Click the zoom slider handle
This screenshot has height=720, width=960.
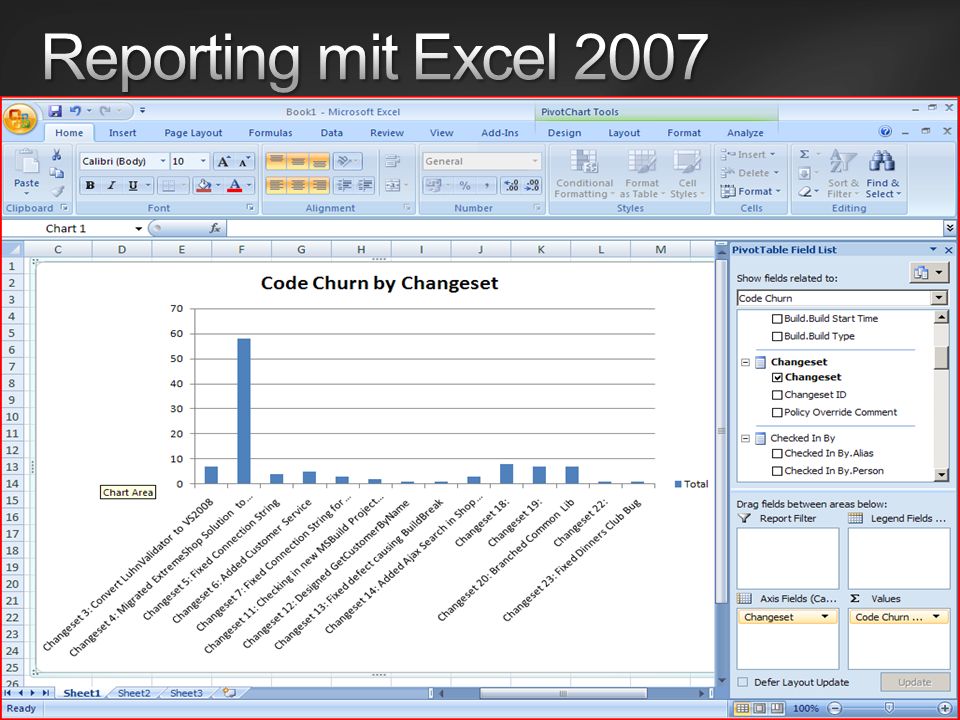pos(890,708)
